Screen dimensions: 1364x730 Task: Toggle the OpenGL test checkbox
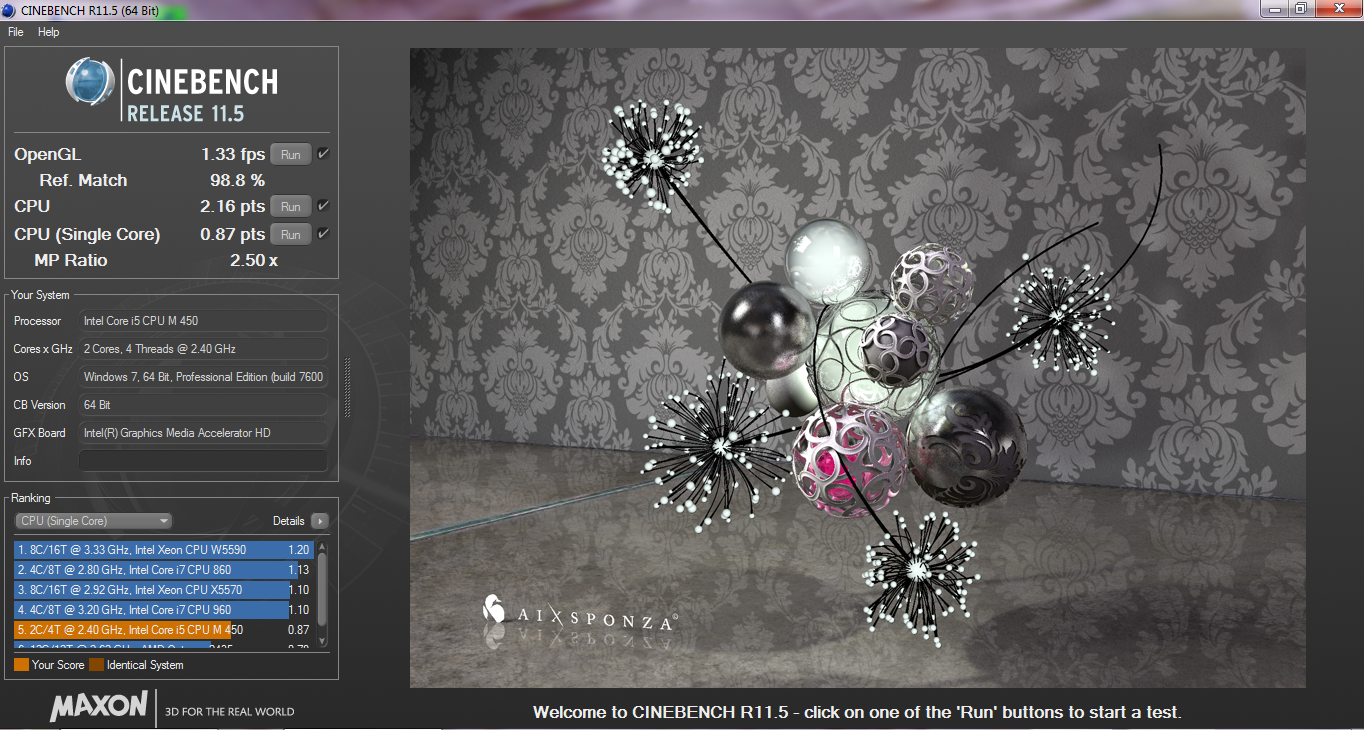point(323,154)
